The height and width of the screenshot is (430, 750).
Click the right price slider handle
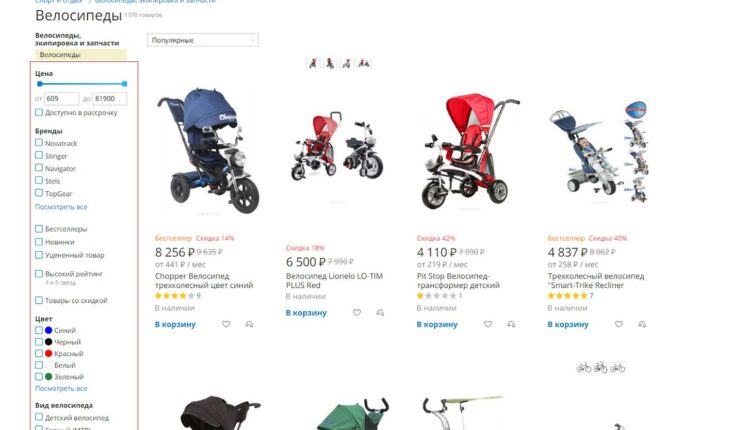click(x=124, y=84)
